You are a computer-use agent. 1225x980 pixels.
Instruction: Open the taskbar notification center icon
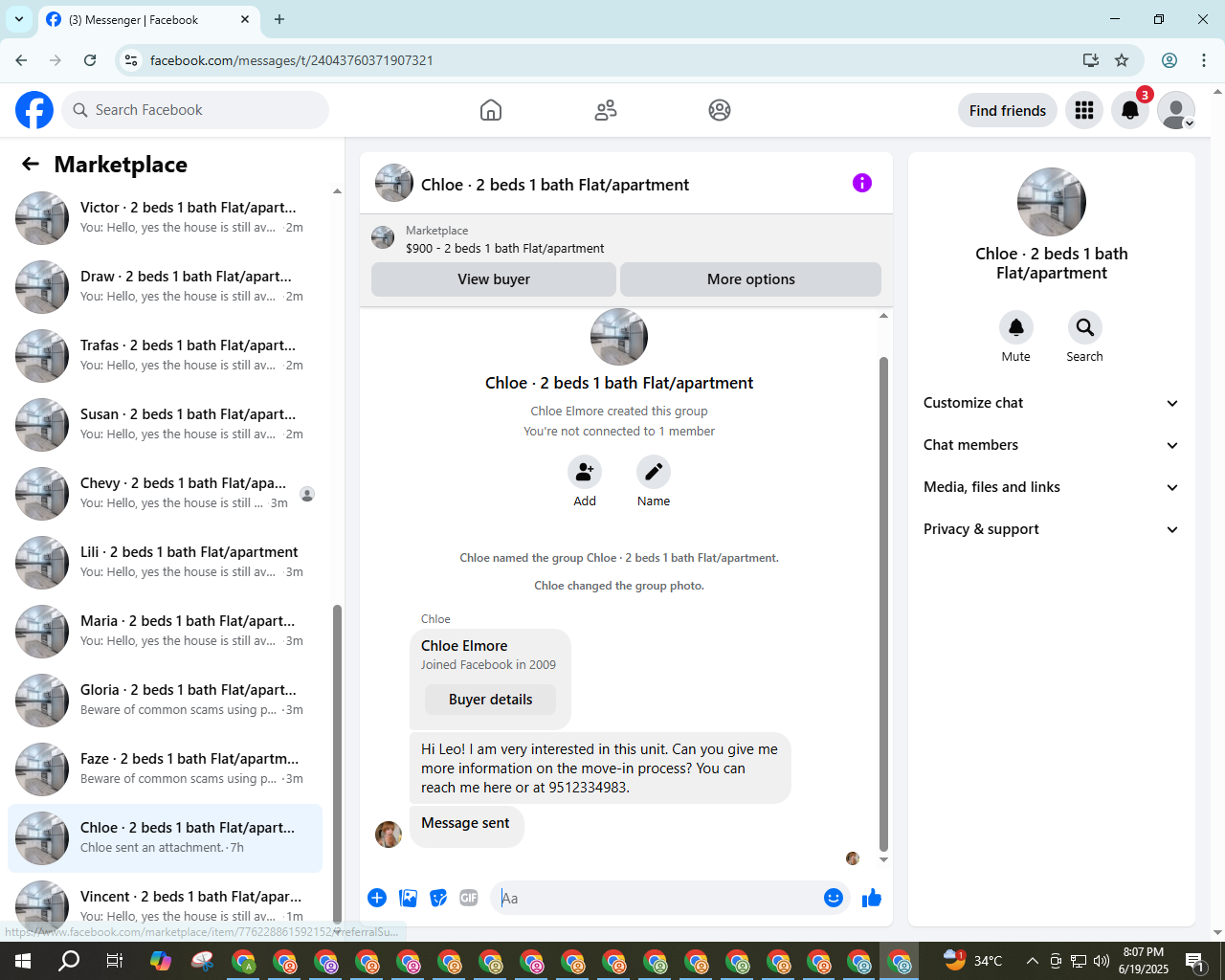coord(1195,961)
